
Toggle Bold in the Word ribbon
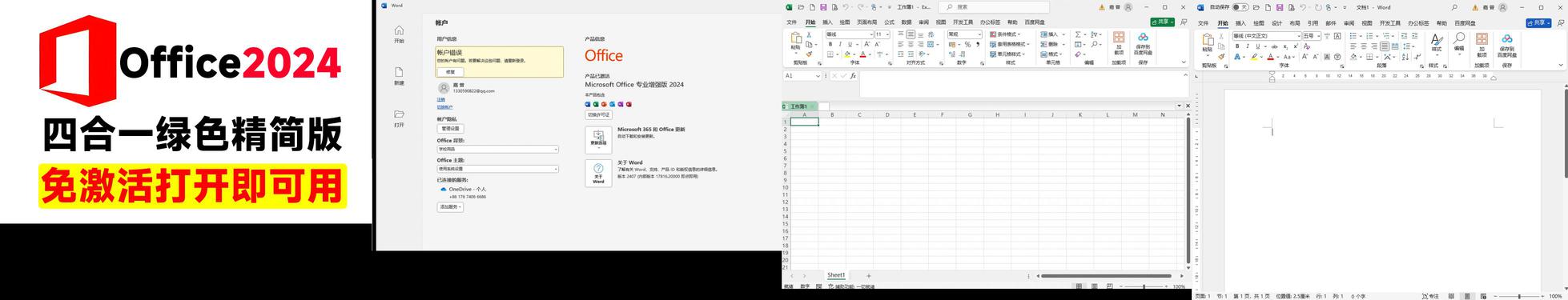tap(1237, 46)
